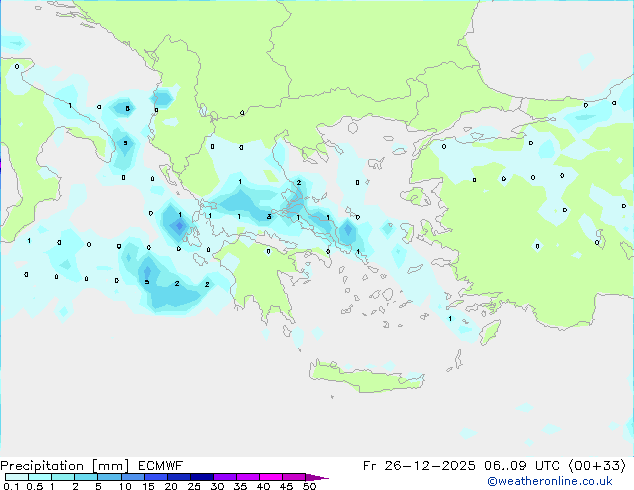The height and width of the screenshot is (490, 634).
Task: Click the '25' legend scale label
Action: 194,486
